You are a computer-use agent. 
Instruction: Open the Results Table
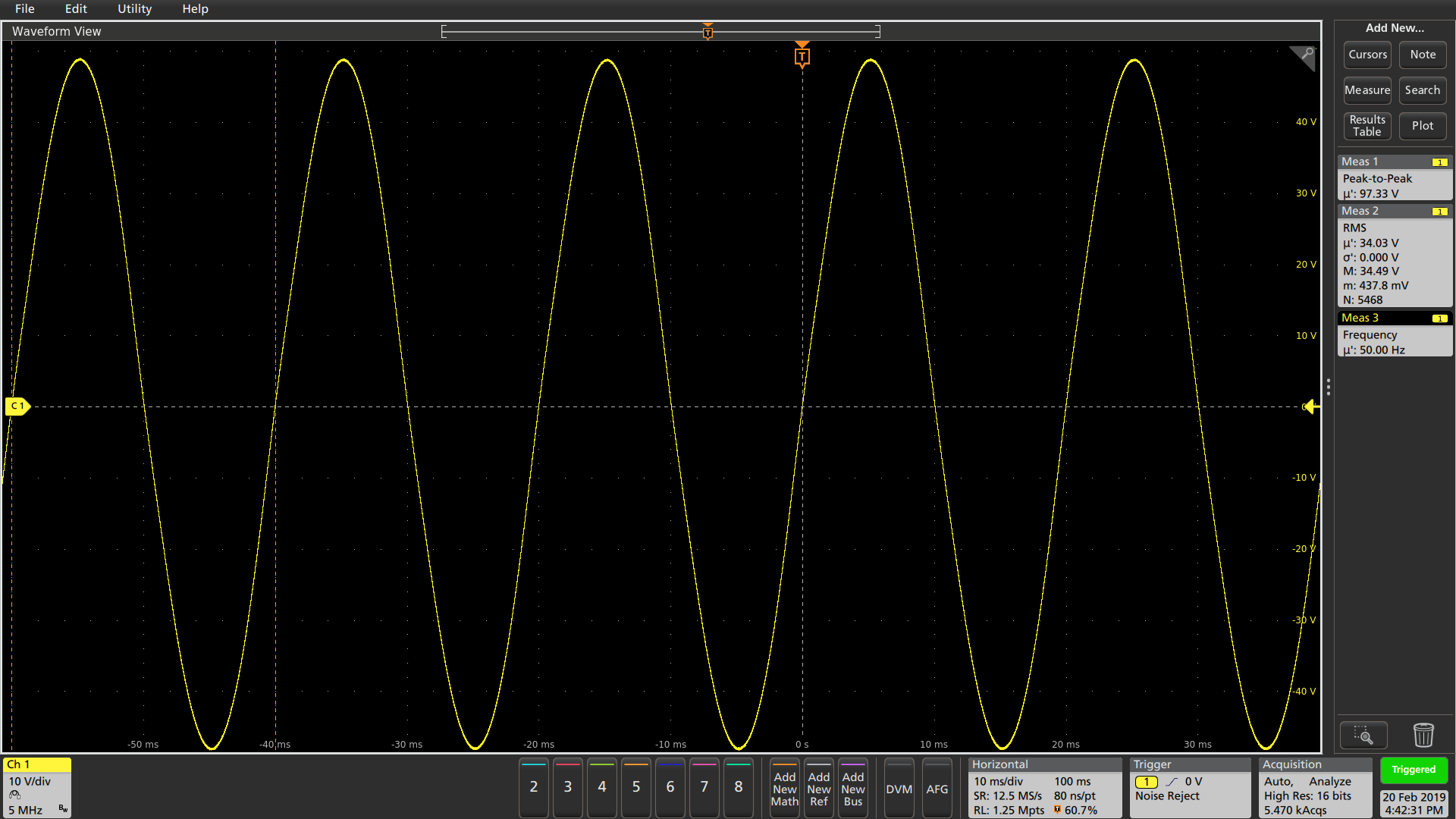click(x=1367, y=126)
